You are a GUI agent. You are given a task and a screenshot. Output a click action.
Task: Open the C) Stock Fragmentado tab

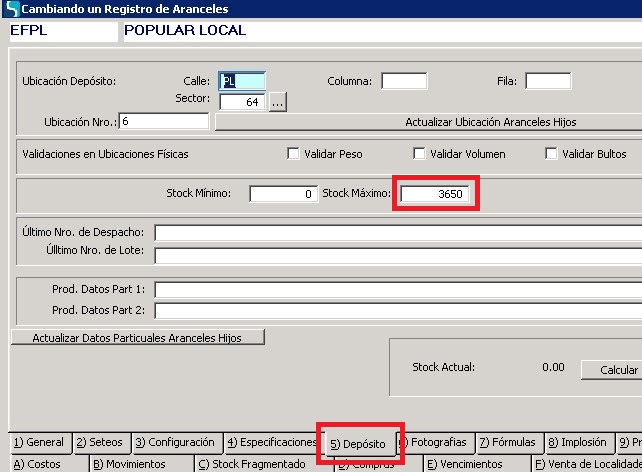point(251,464)
